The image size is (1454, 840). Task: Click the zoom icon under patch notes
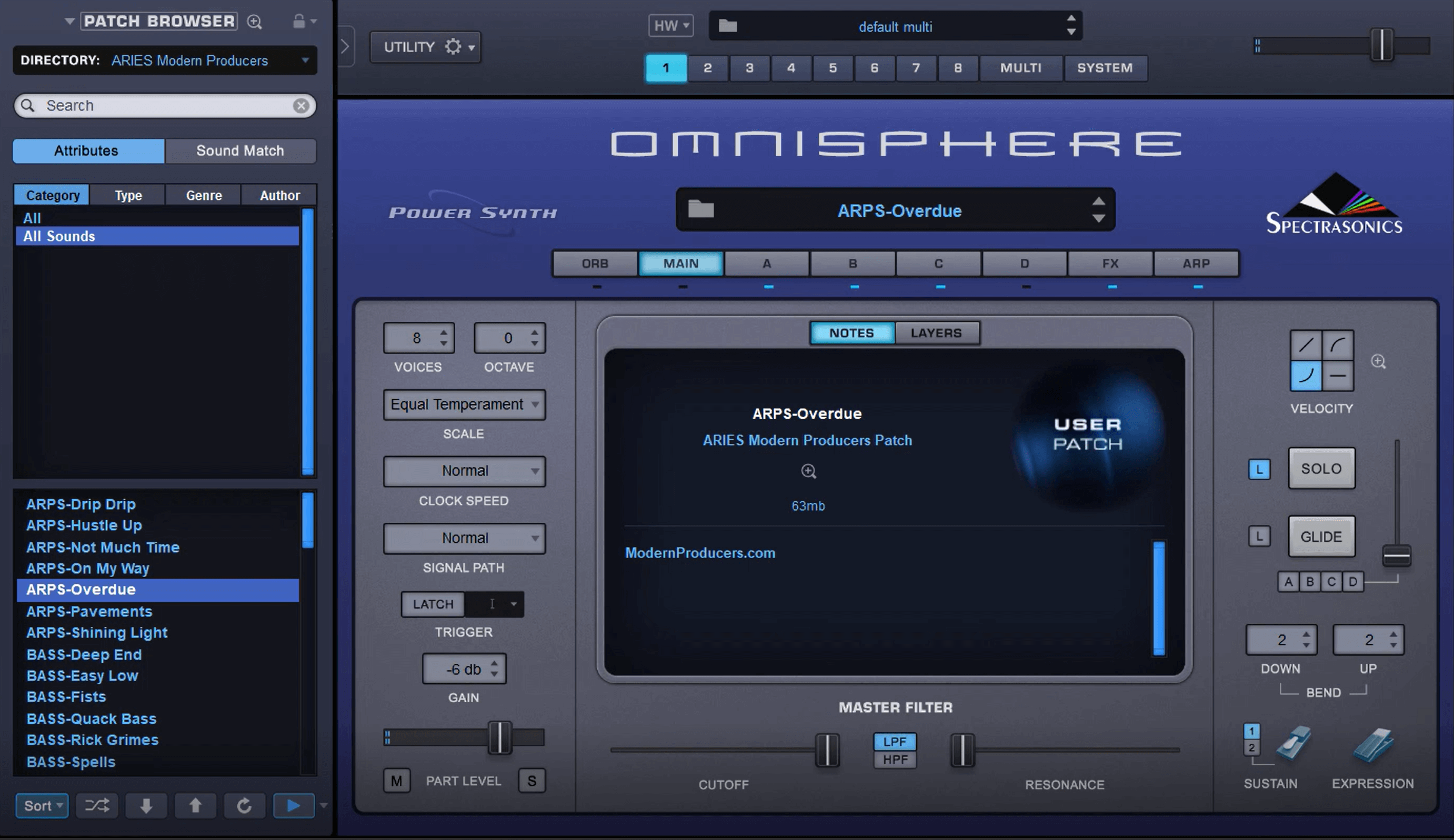pyautogui.click(x=808, y=471)
